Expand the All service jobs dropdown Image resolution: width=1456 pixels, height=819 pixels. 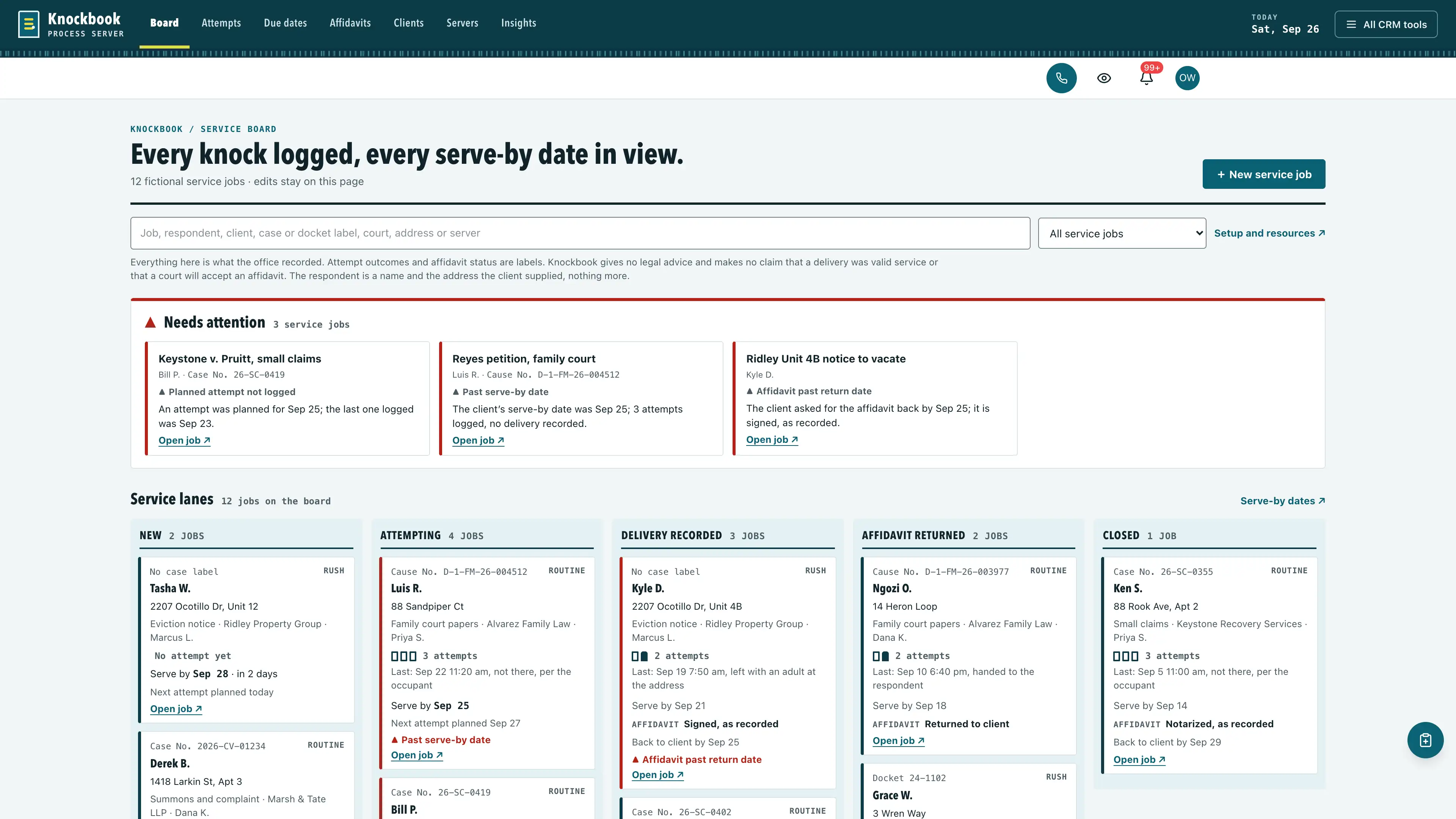(x=1122, y=233)
